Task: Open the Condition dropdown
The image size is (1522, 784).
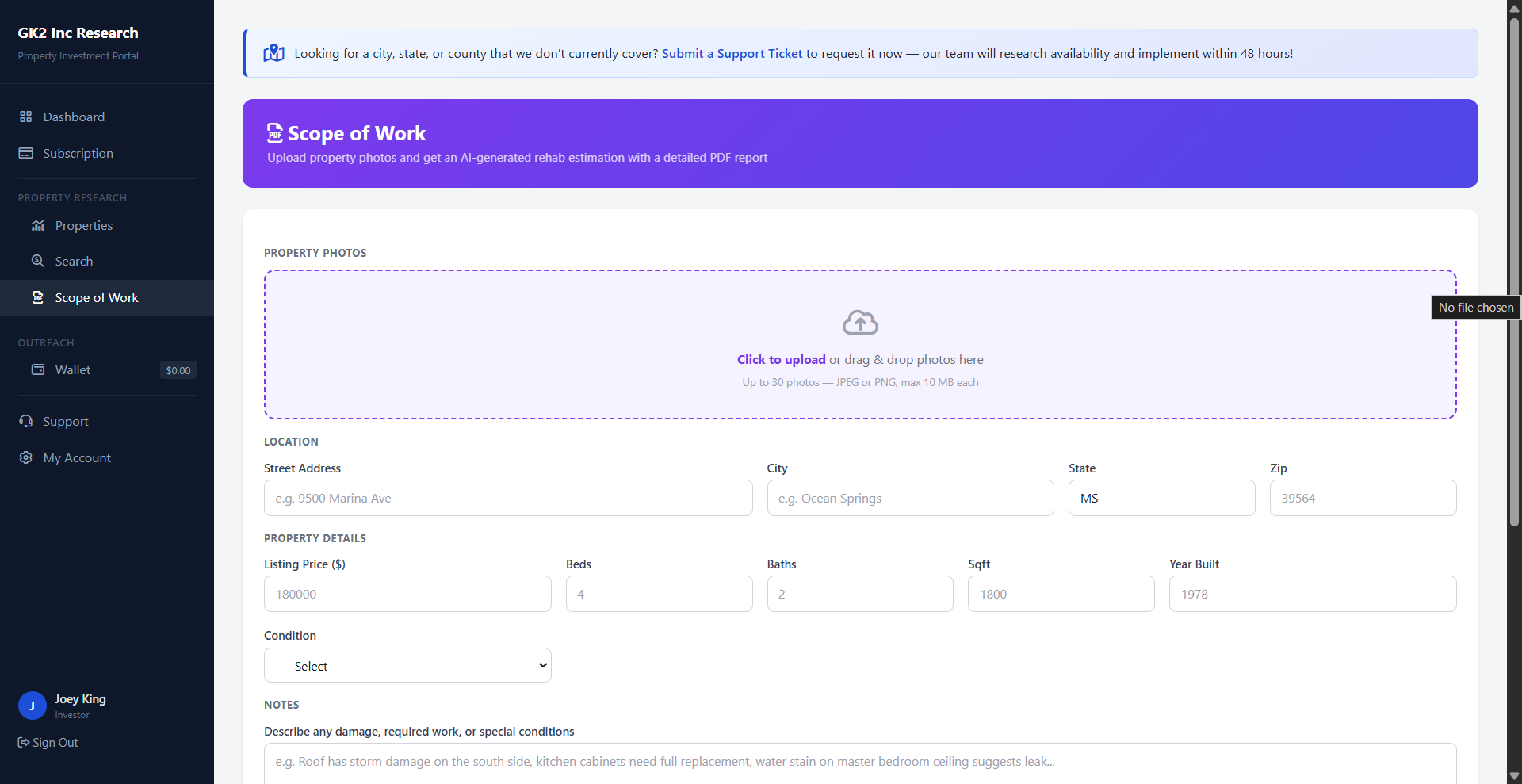Action: (x=407, y=665)
